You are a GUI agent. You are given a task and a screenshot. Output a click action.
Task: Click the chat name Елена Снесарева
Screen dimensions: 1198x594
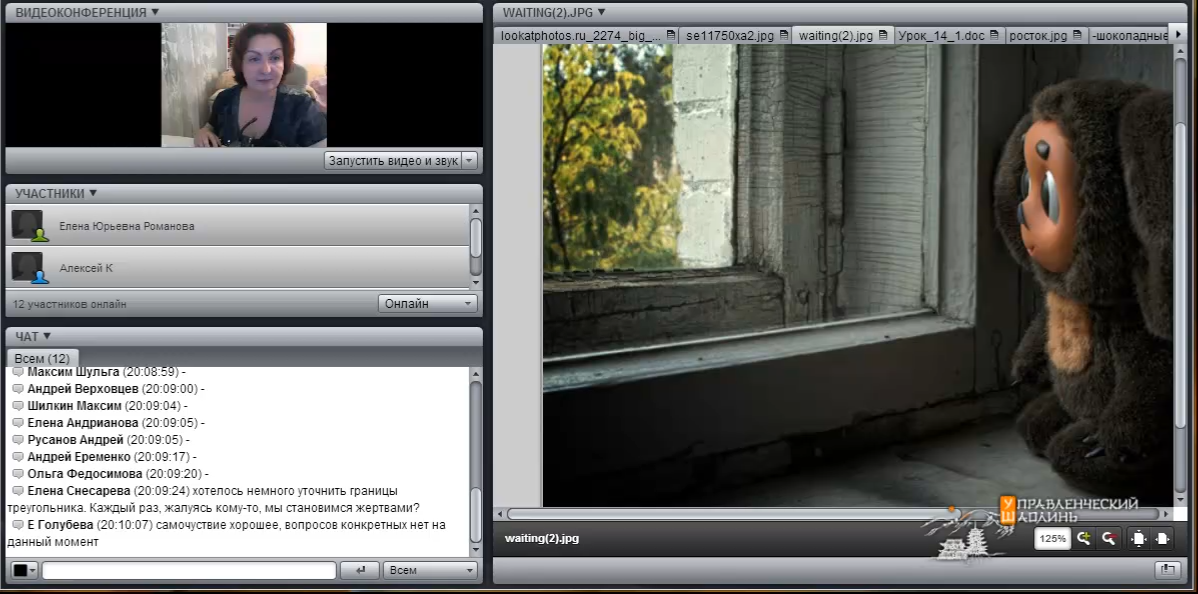[x=79, y=491]
